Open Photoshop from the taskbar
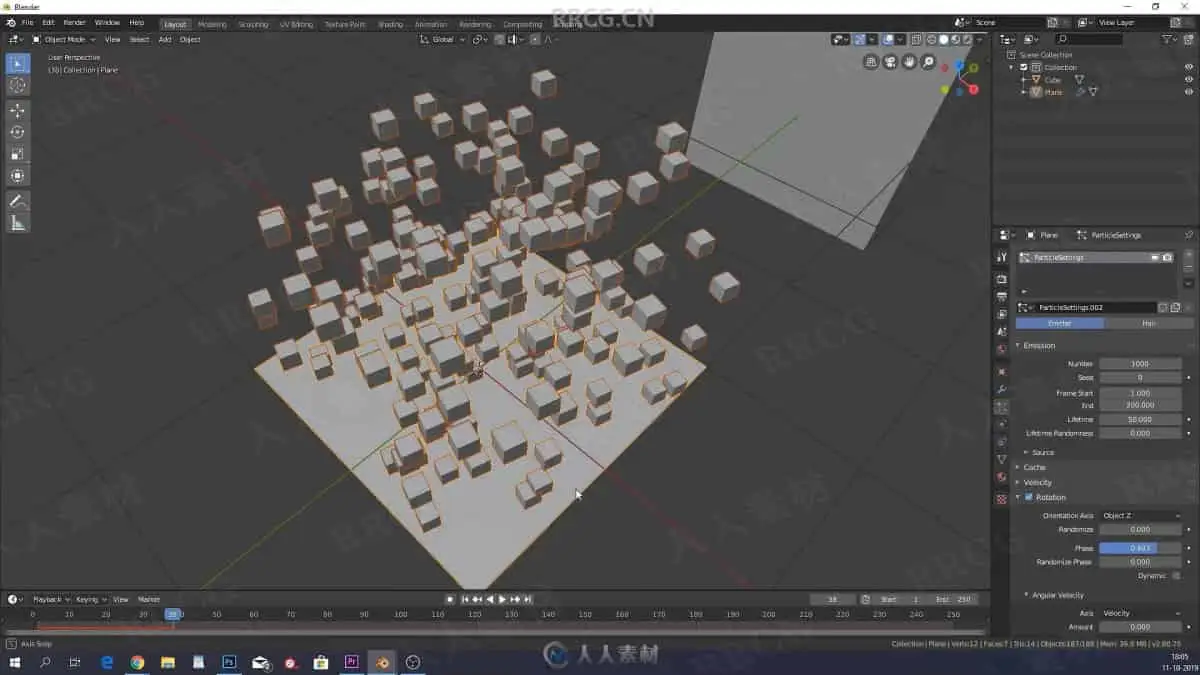This screenshot has height=675, width=1200. [x=229, y=662]
